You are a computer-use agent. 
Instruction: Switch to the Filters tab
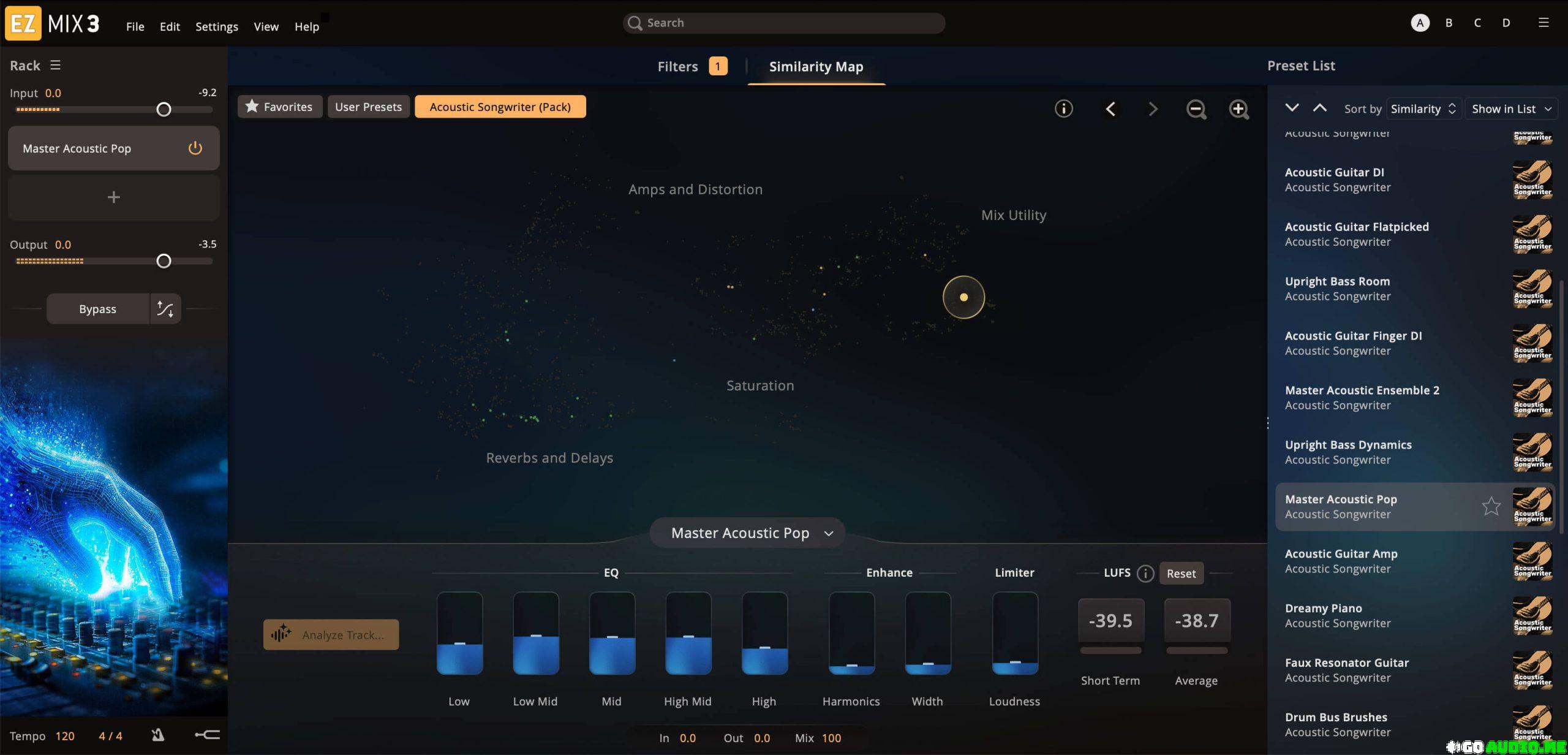[x=677, y=66]
